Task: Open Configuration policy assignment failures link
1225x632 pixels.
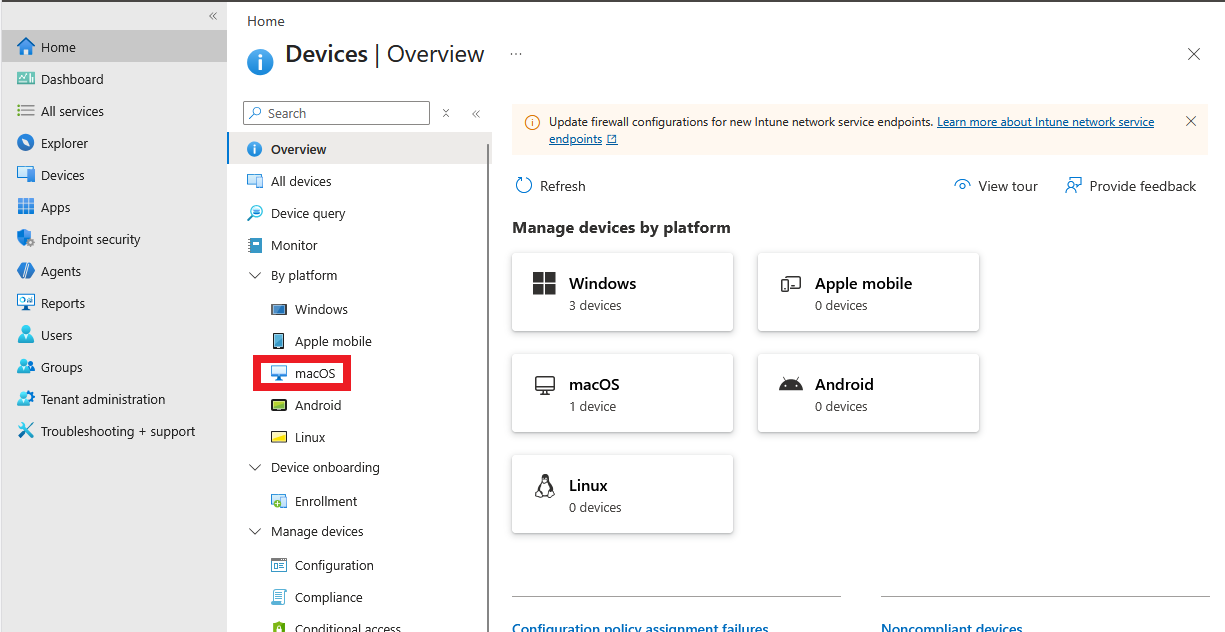Action: click(640, 627)
